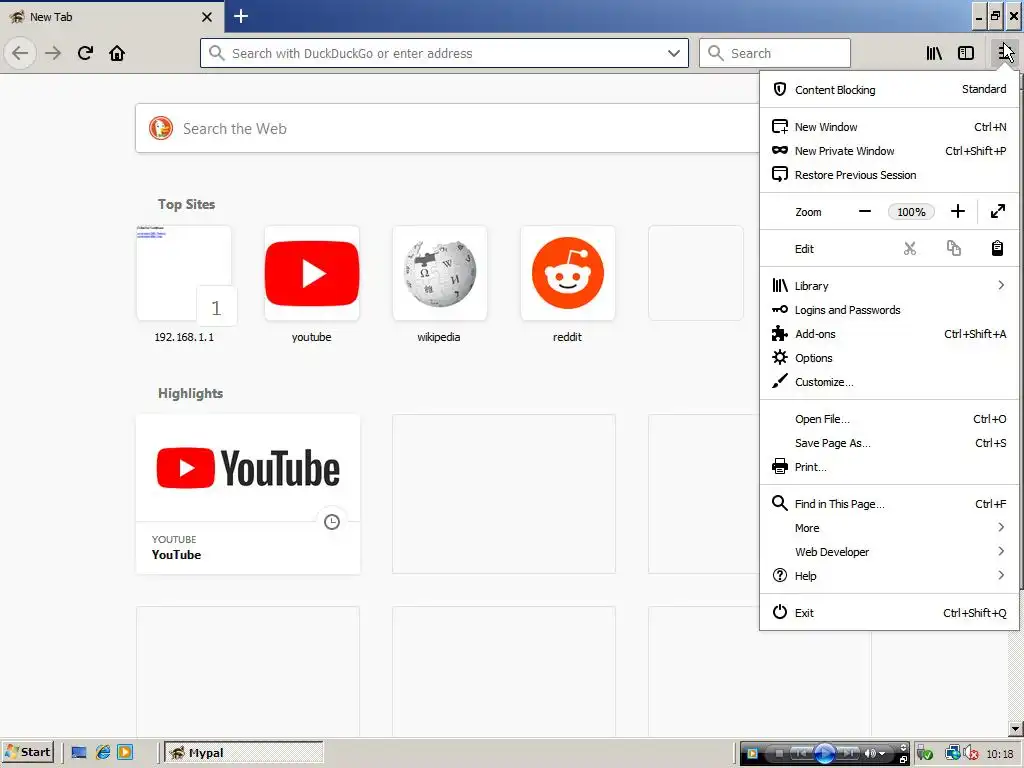Image resolution: width=1024 pixels, height=768 pixels.
Task: Click the address bar field
Action: click(444, 53)
